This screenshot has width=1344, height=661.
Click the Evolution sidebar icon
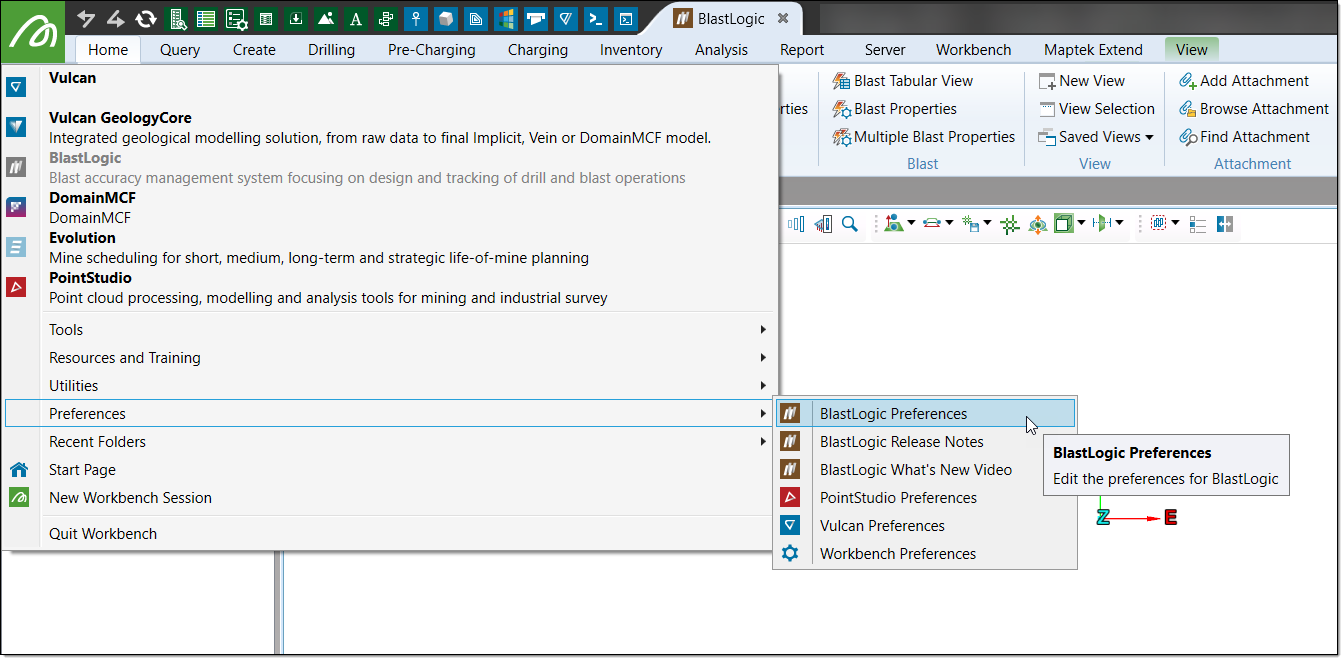coord(15,247)
